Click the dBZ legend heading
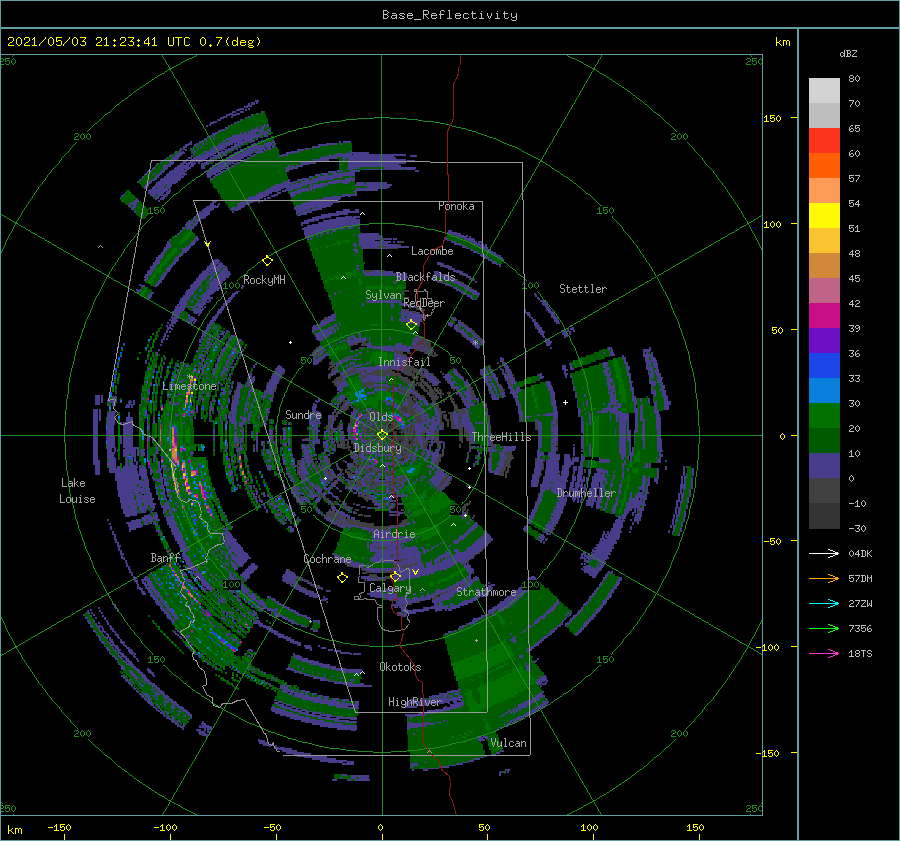 point(848,53)
